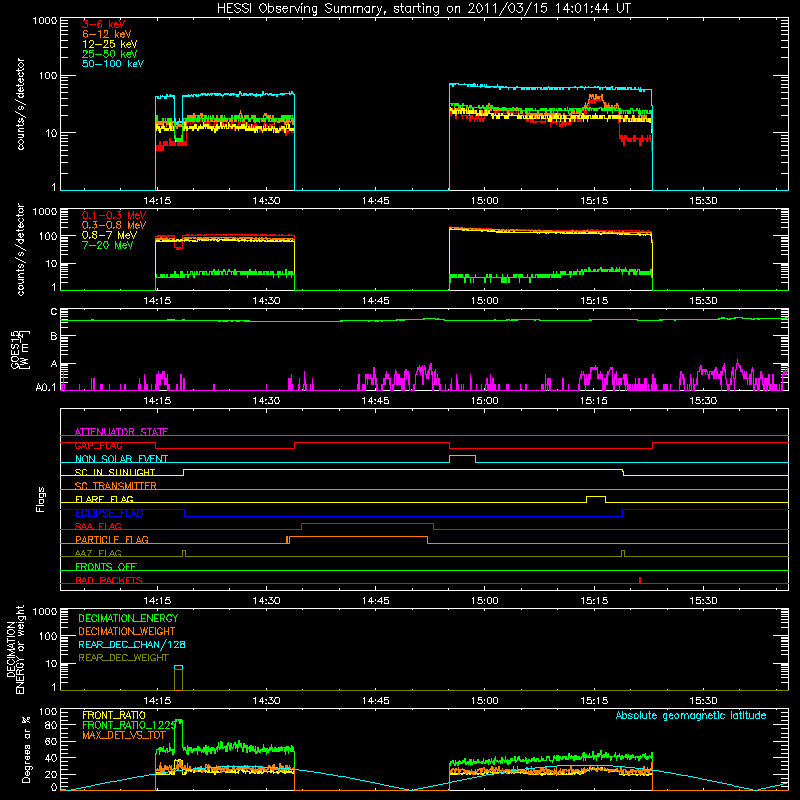Viewport: 800px width, 800px height.
Task: Select the REAR_DEC_WEIGHT legend label
Action: point(123,658)
